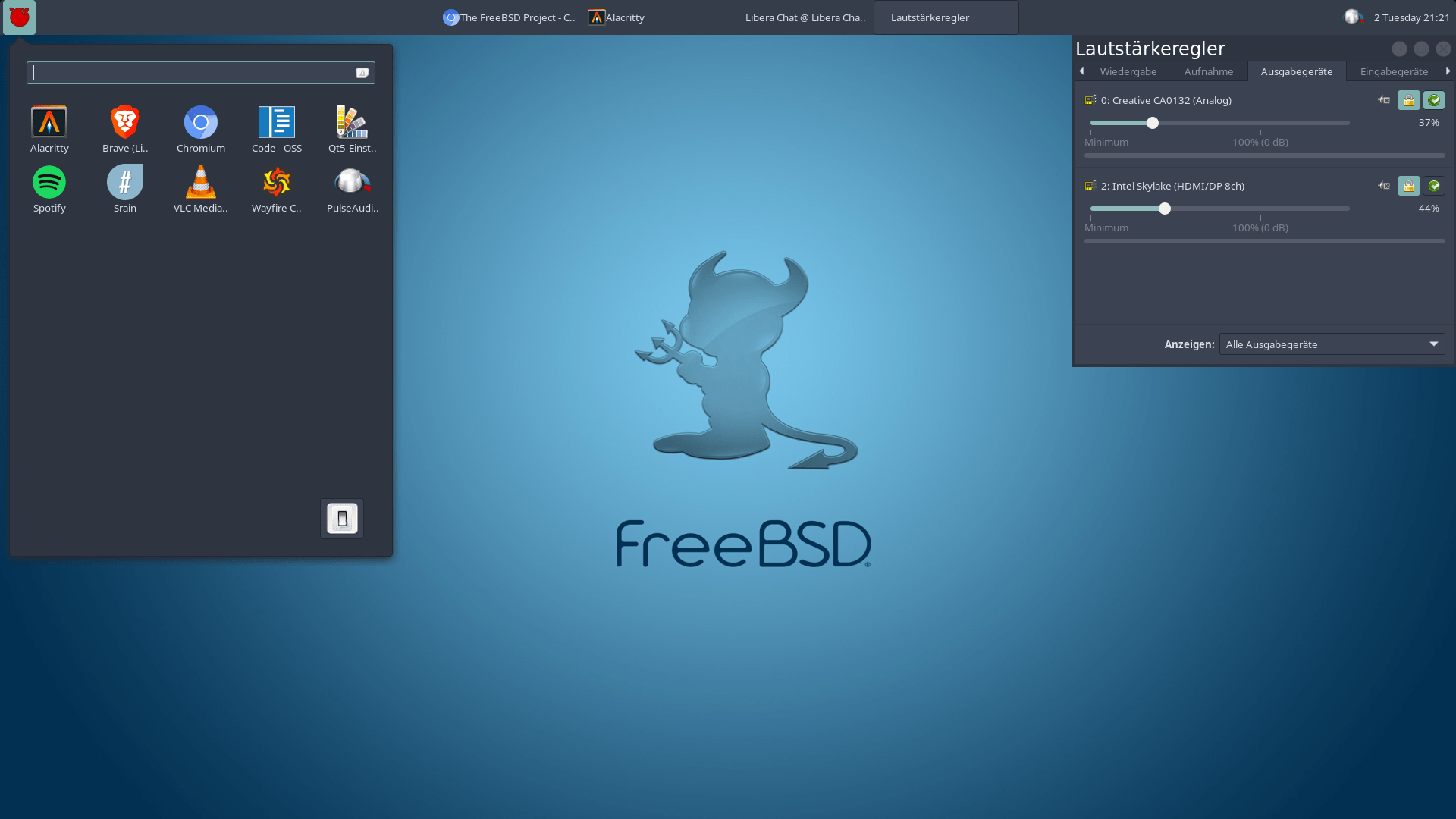
Task: Open the Eingabegeräte tab
Action: point(1394,71)
